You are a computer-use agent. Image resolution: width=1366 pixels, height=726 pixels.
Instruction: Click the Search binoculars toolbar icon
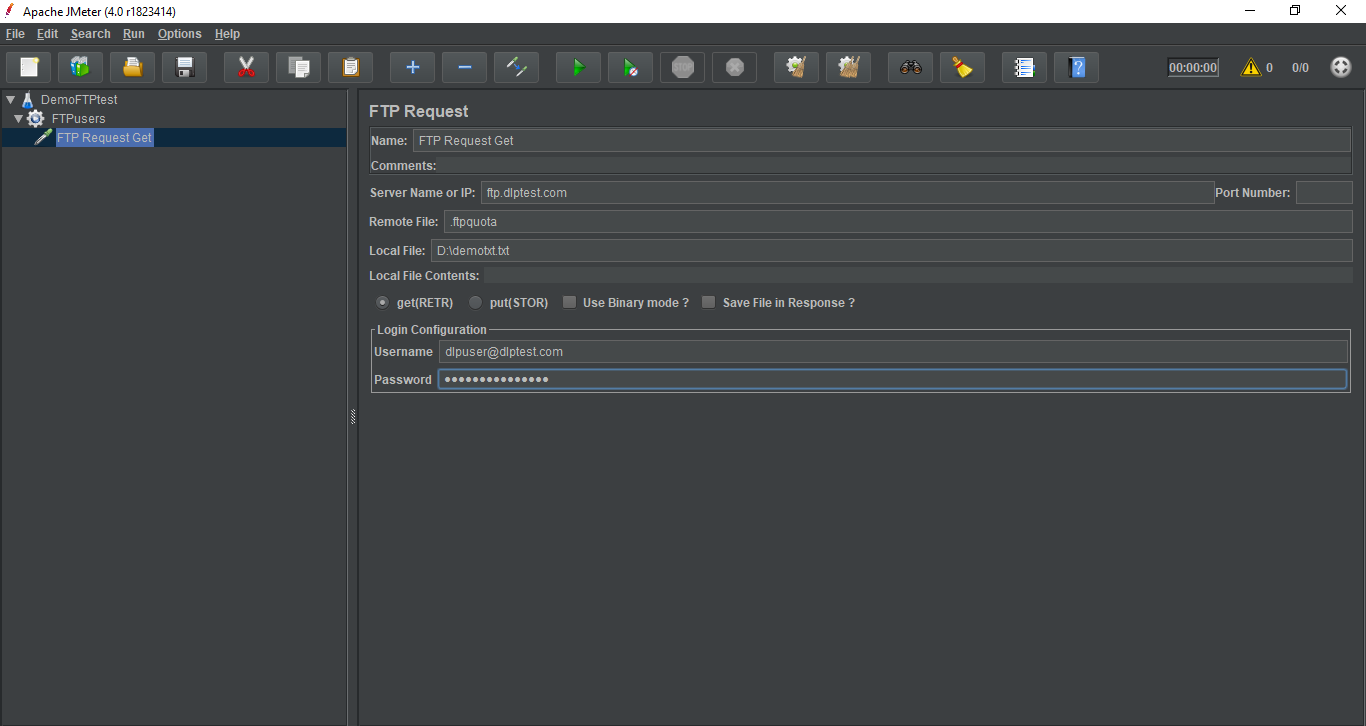pos(910,68)
